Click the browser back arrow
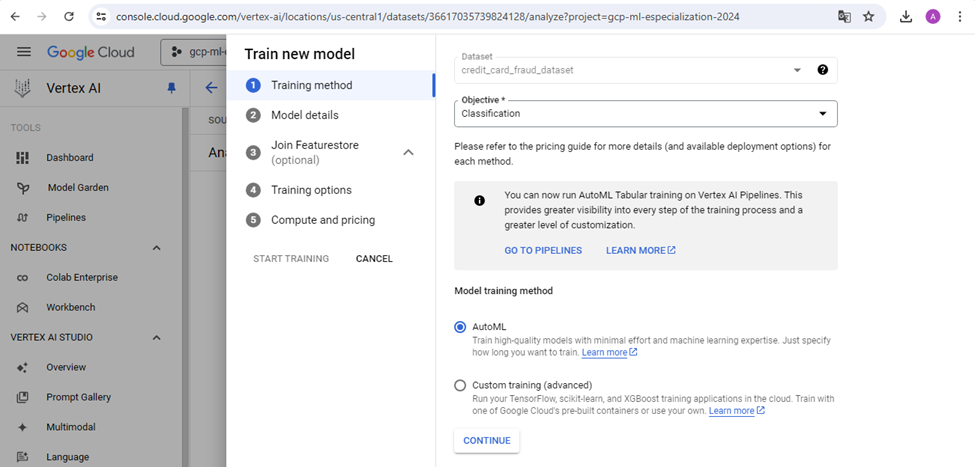 pyautogui.click(x=15, y=17)
